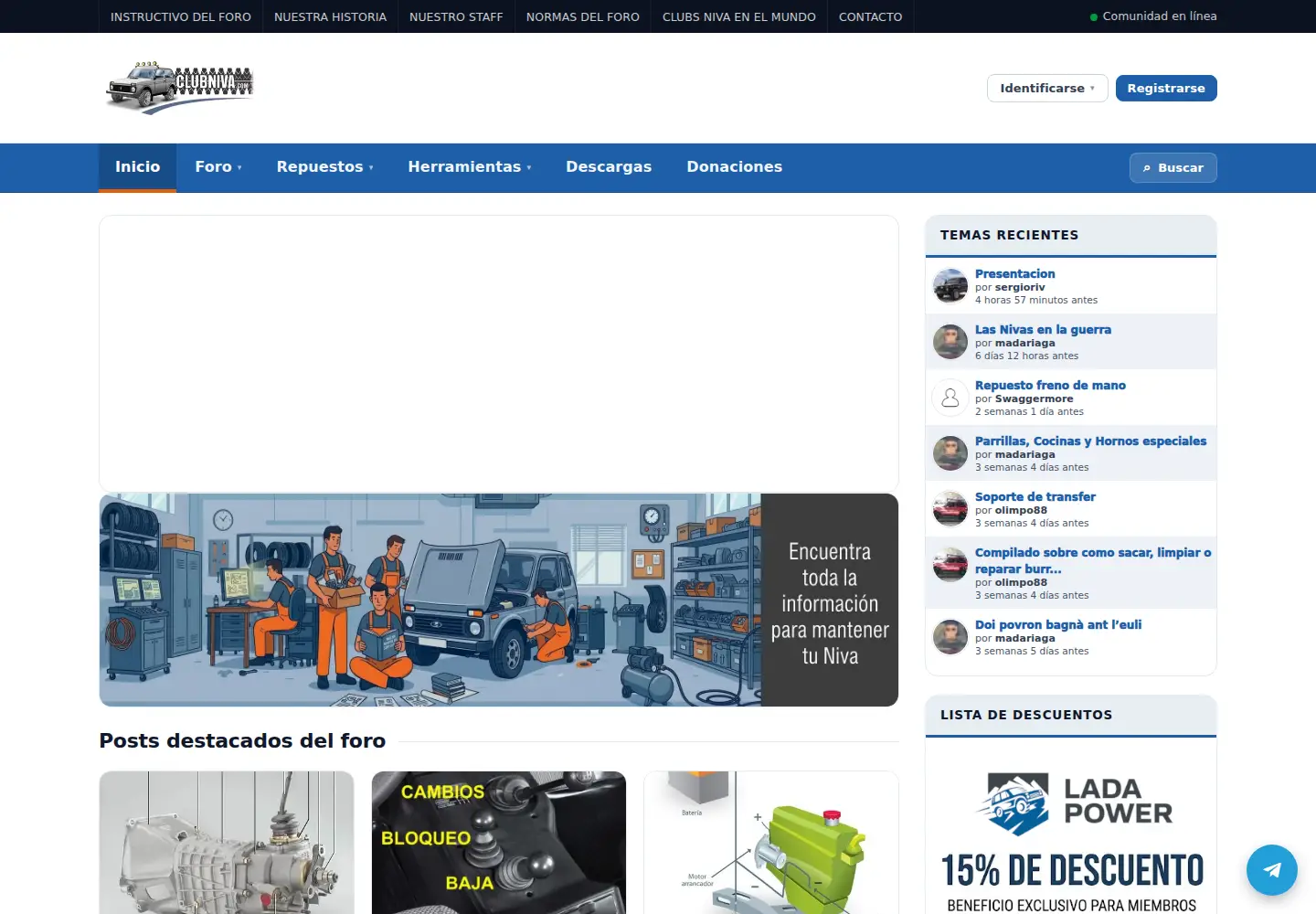Open the gearbox featured post thumbnail

(227, 843)
